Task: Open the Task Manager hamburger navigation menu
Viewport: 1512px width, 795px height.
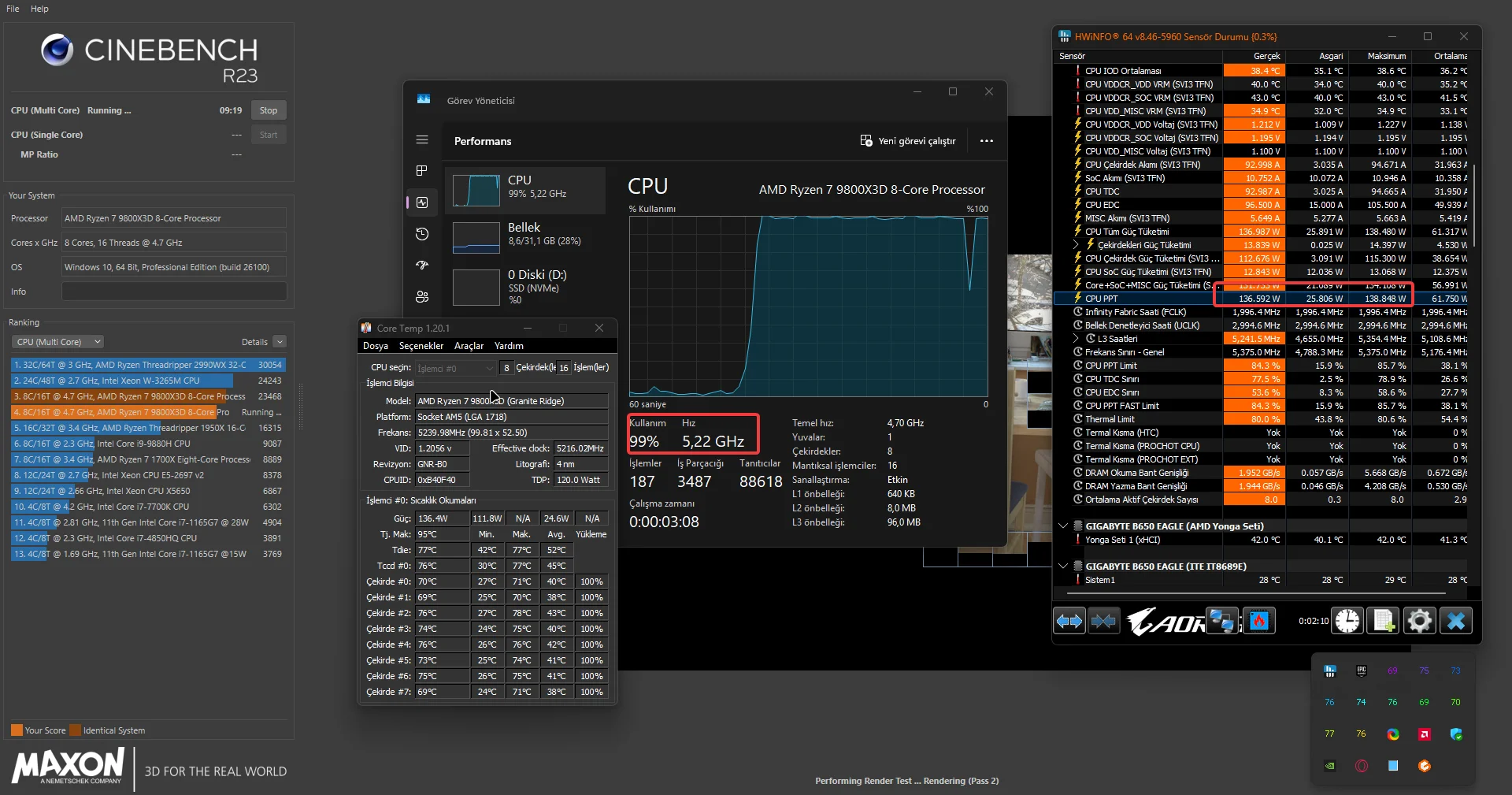Action: (x=422, y=140)
